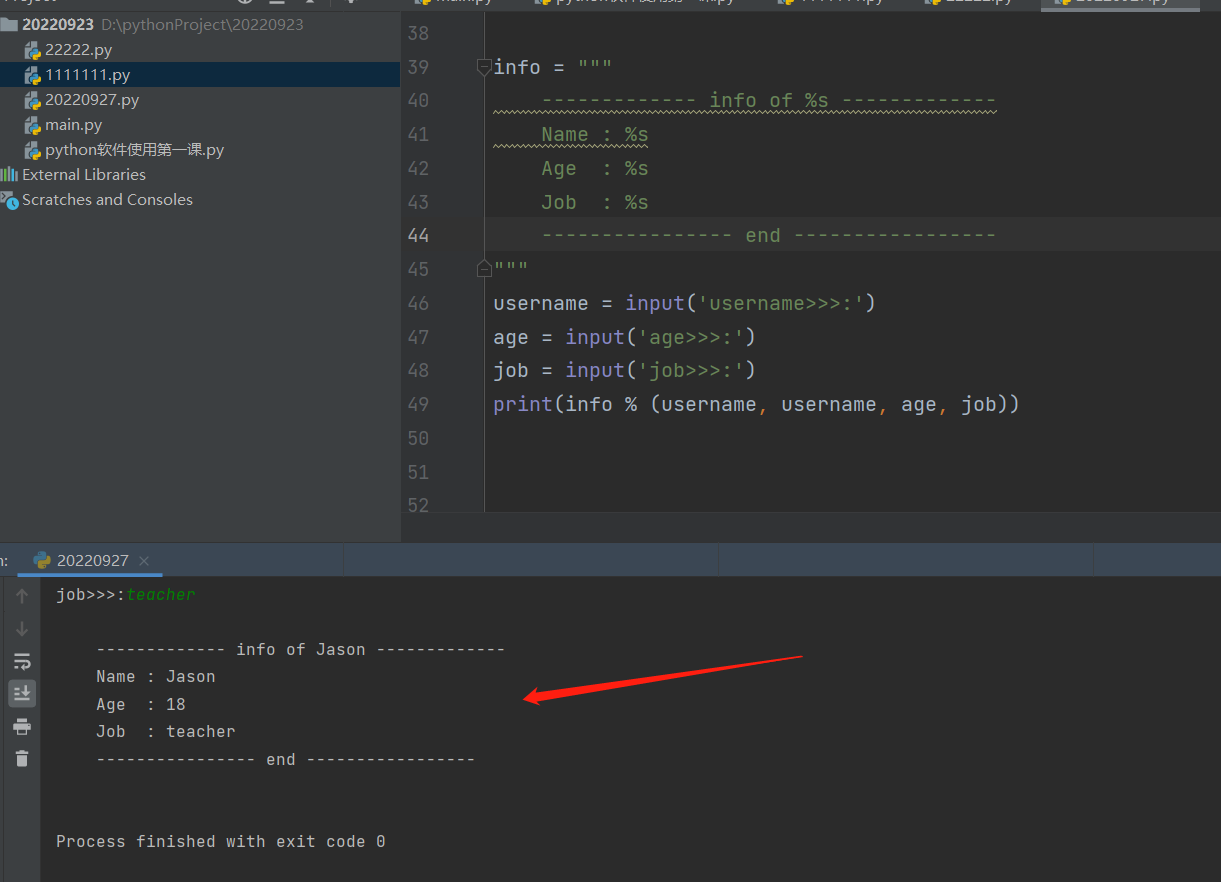Click the down stack trace arrow in Run panel

click(22, 629)
